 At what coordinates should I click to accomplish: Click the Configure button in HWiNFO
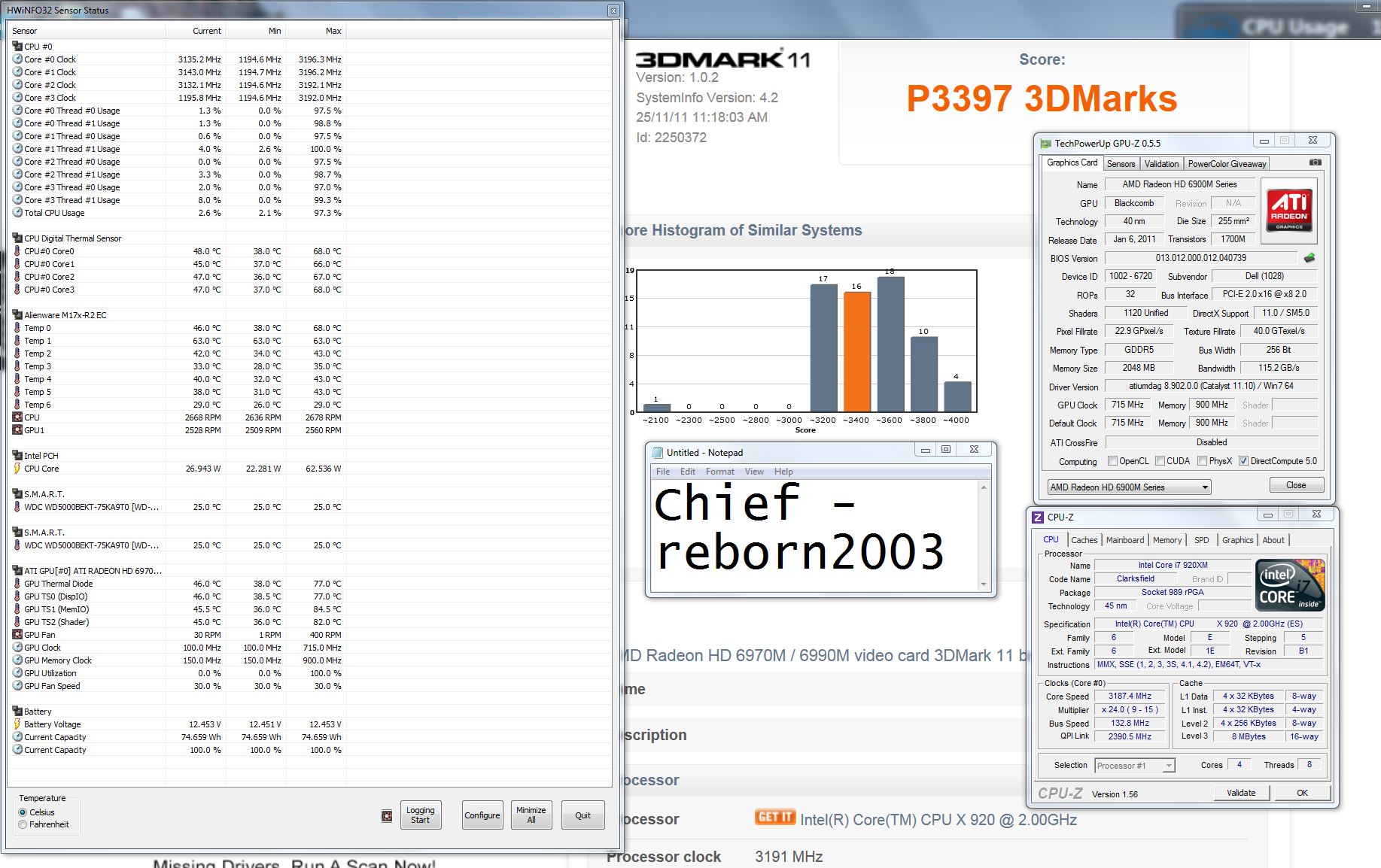[482, 815]
